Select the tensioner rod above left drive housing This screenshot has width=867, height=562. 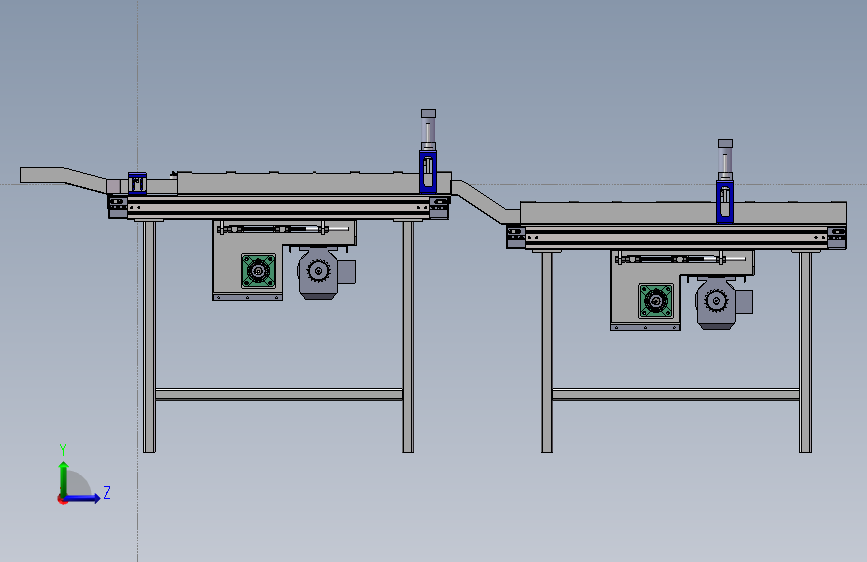[282, 228]
